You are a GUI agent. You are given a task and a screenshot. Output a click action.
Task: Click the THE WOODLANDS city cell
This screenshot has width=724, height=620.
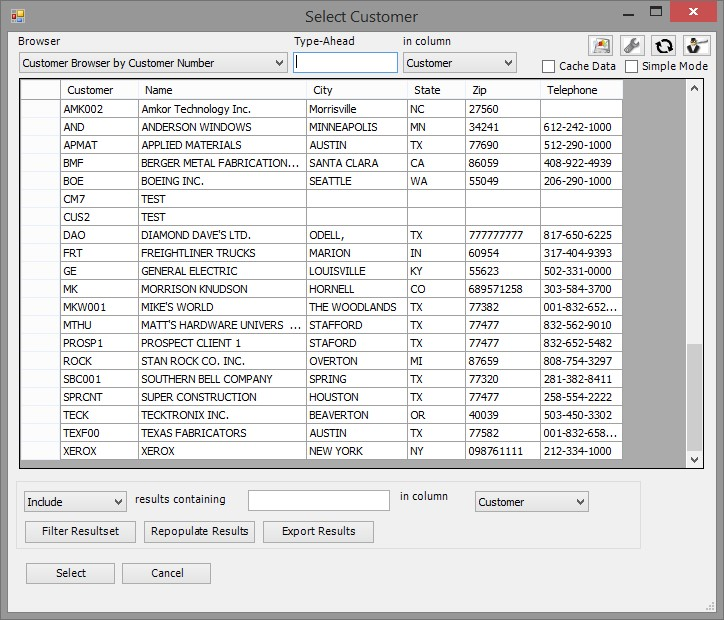[x=356, y=307]
